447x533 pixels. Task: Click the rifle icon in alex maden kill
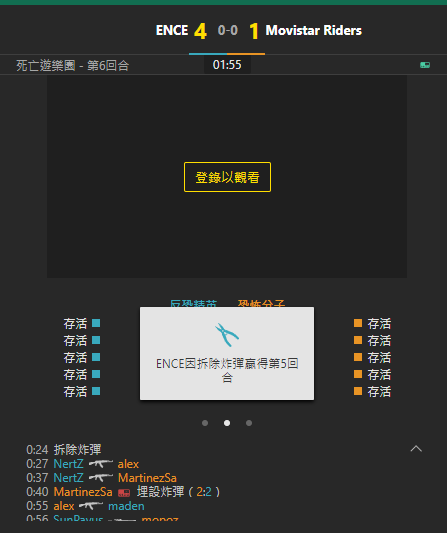(91, 506)
